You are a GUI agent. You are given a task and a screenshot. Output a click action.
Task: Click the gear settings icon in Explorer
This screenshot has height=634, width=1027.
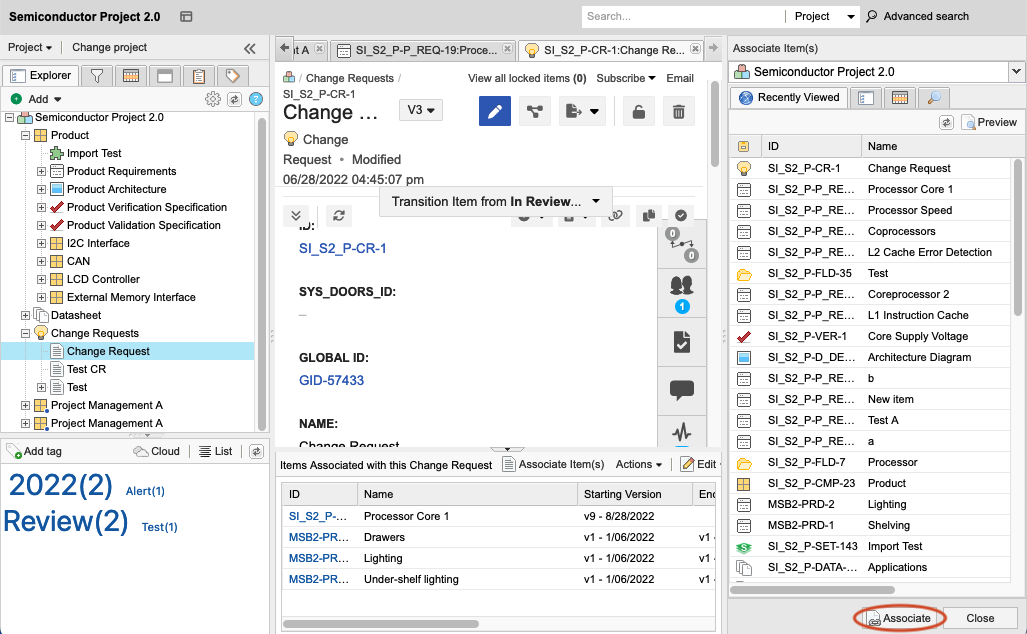(x=212, y=99)
